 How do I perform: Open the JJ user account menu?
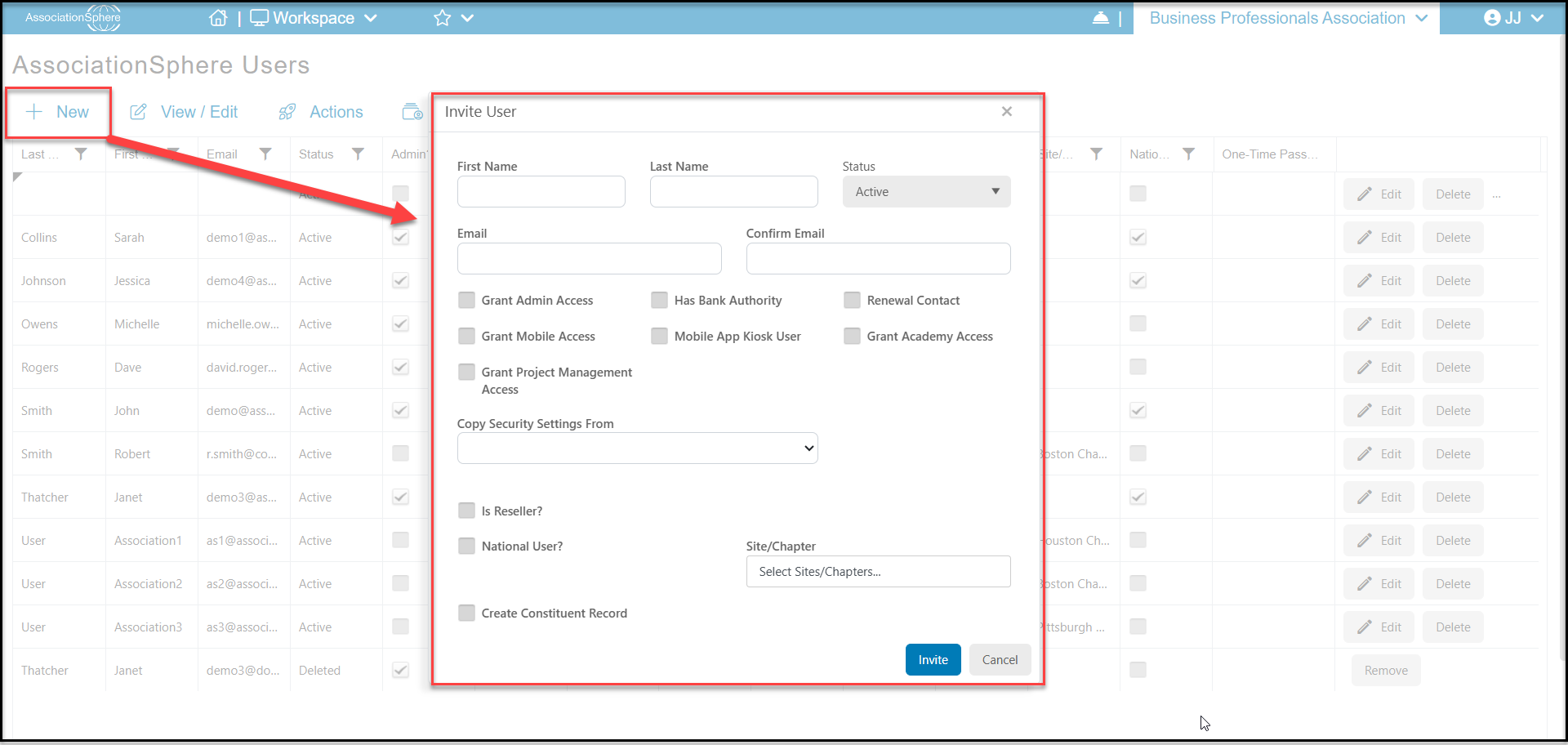(1513, 18)
